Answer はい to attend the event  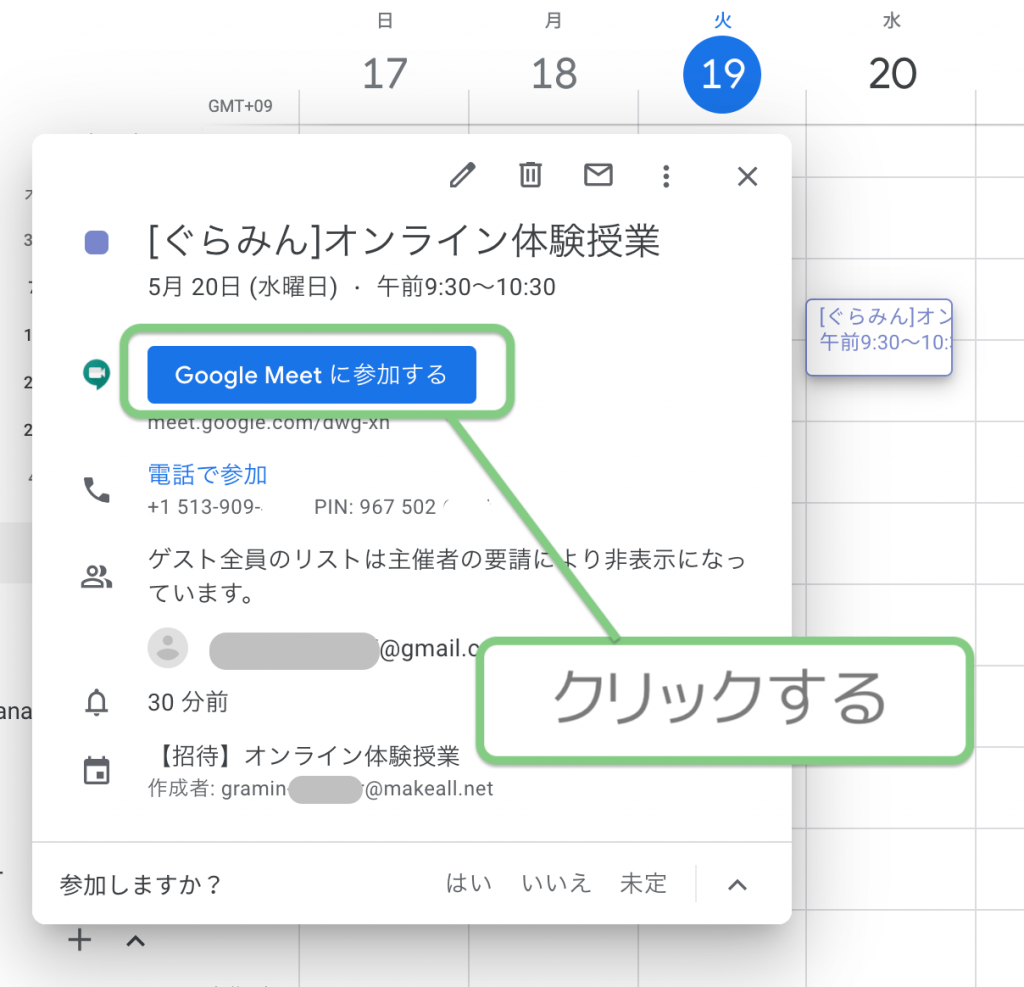[469, 884]
